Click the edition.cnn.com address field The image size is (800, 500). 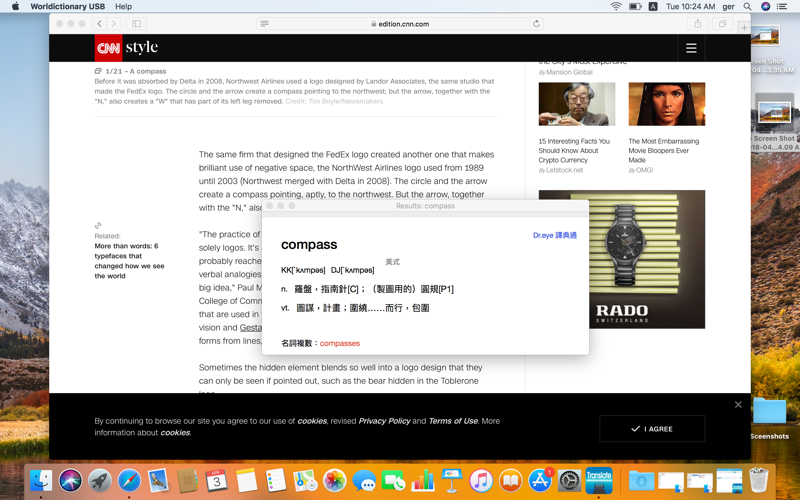point(400,23)
